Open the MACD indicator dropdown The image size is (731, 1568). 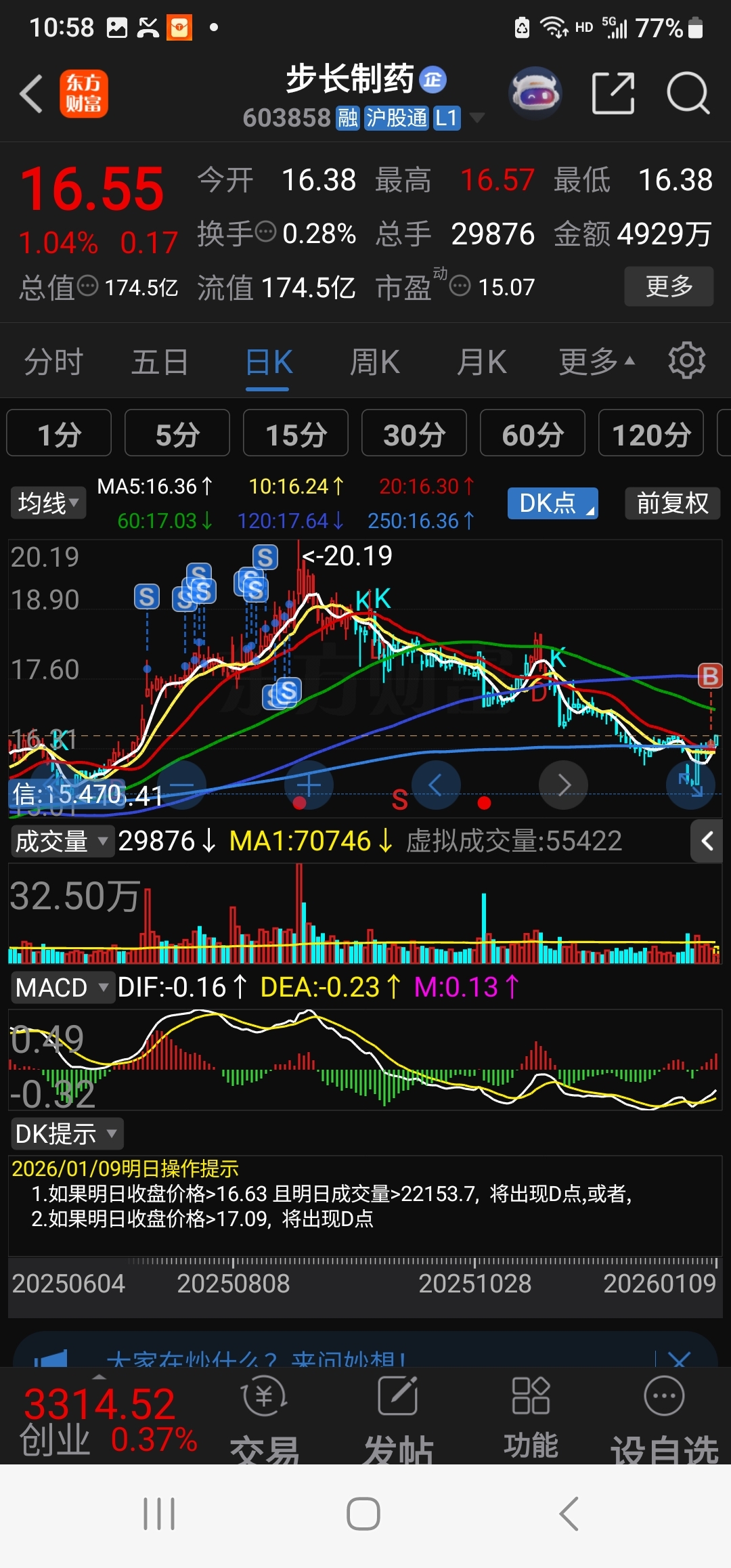[x=62, y=987]
